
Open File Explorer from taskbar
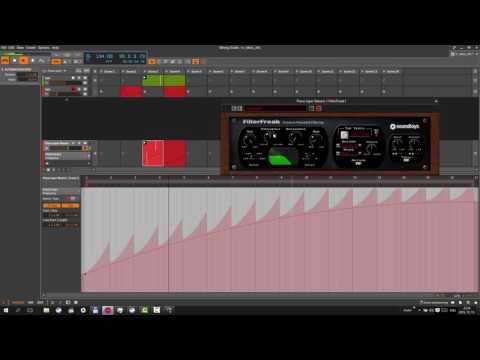(x=46, y=310)
